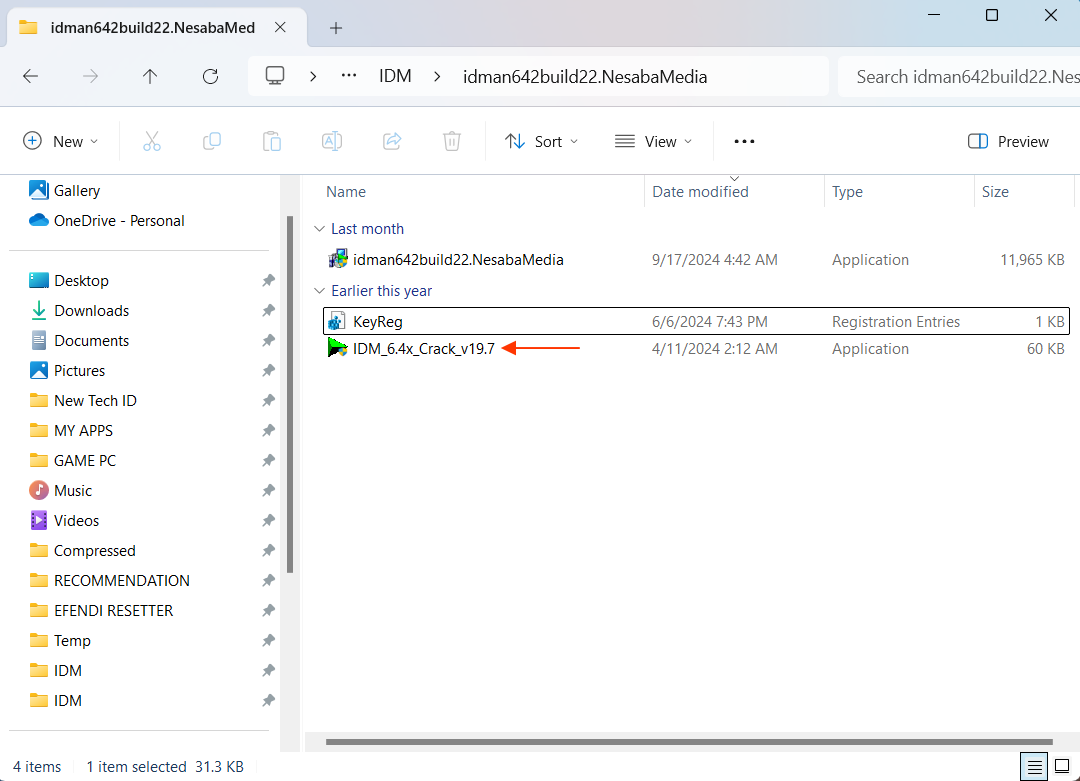Go back with the left arrow
This screenshot has height=781, width=1080.
[x=30, y=76]
